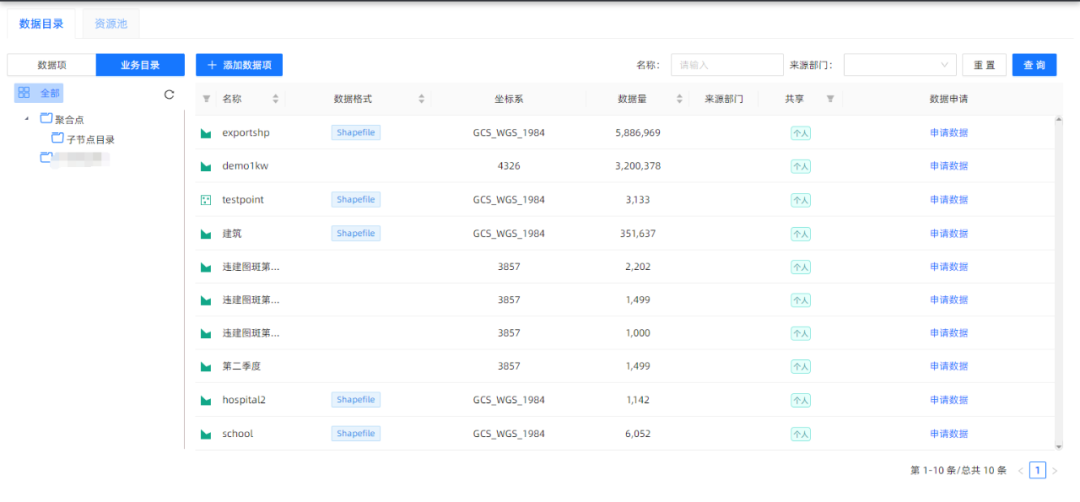Click 申请数据 link for school
1080x502 pixels.
pos(948,434)
